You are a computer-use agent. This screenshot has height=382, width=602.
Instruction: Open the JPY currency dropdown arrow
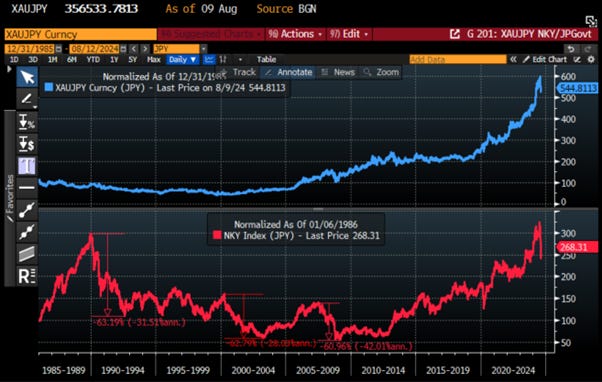203,49
